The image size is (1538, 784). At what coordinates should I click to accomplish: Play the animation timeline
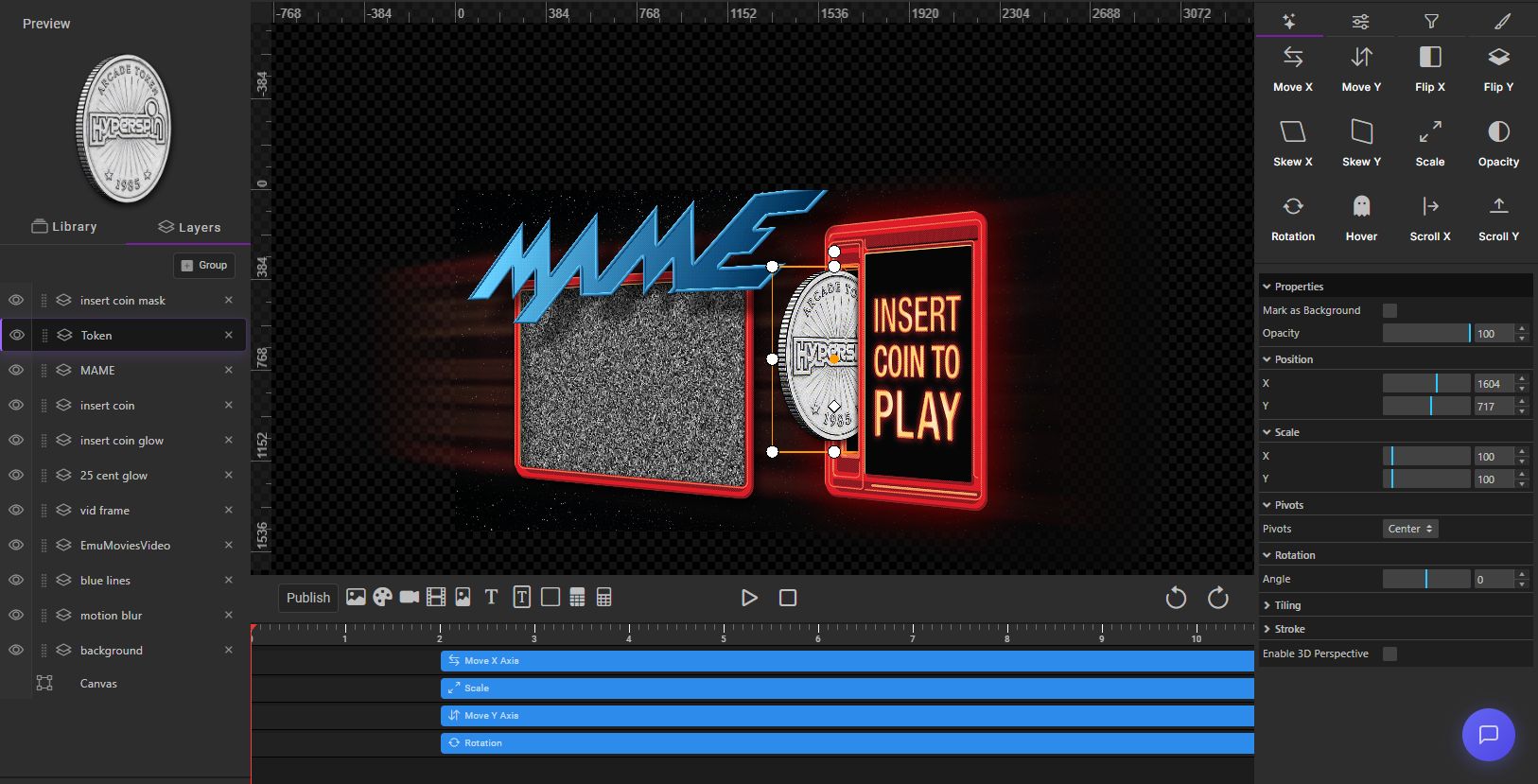pyautogui.click(x=749, y=598)
